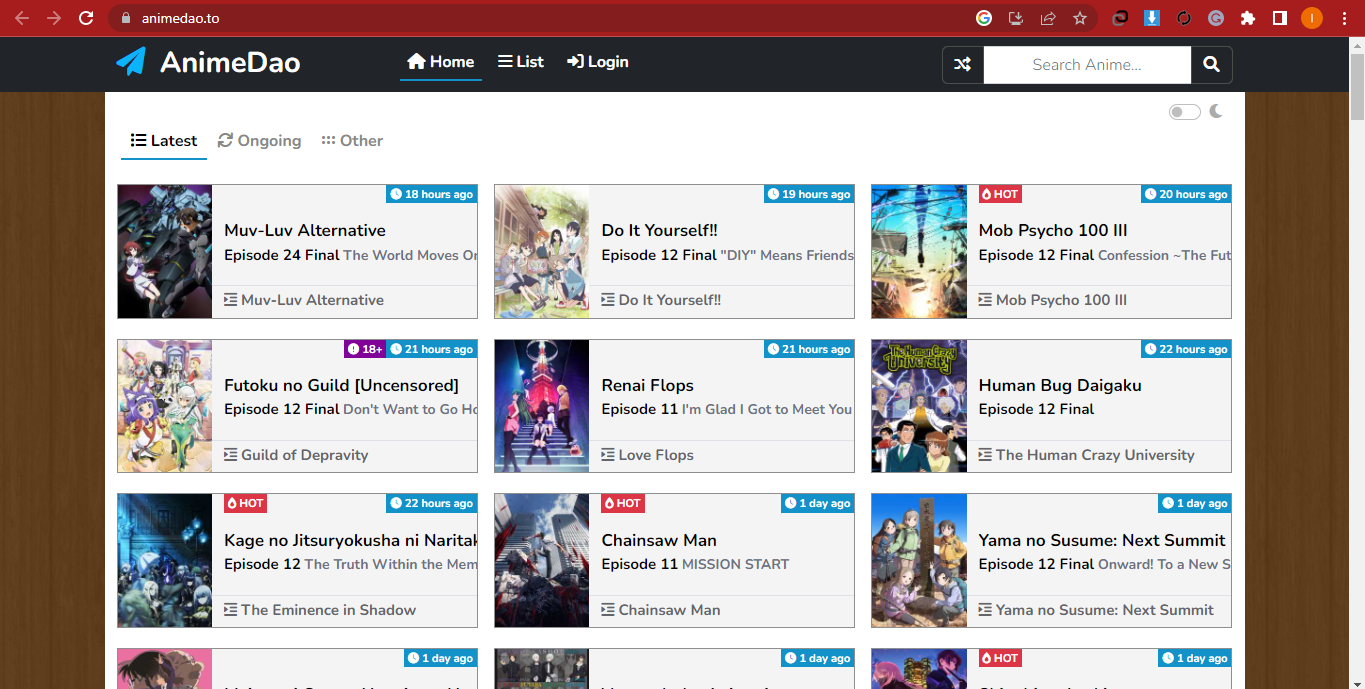This screenshot has width=1365, height=689.
Task: Toggle the dark mode switch
Action: pyautogui.click(x=1185, y=112)
